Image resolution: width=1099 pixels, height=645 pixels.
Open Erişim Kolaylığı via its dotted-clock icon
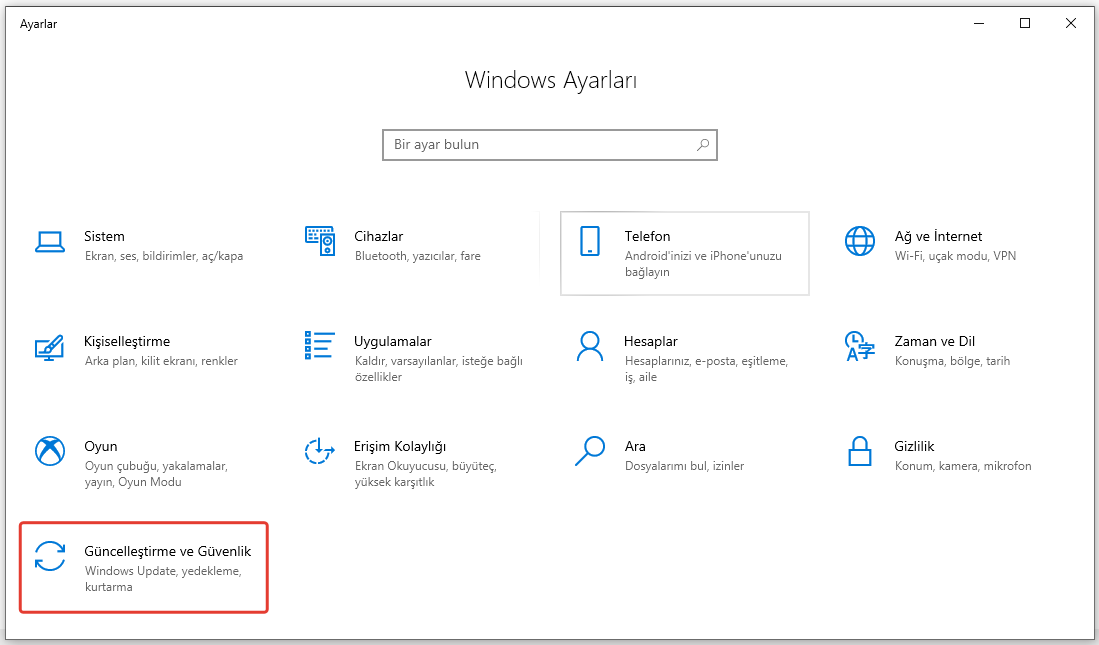point(319,451)
